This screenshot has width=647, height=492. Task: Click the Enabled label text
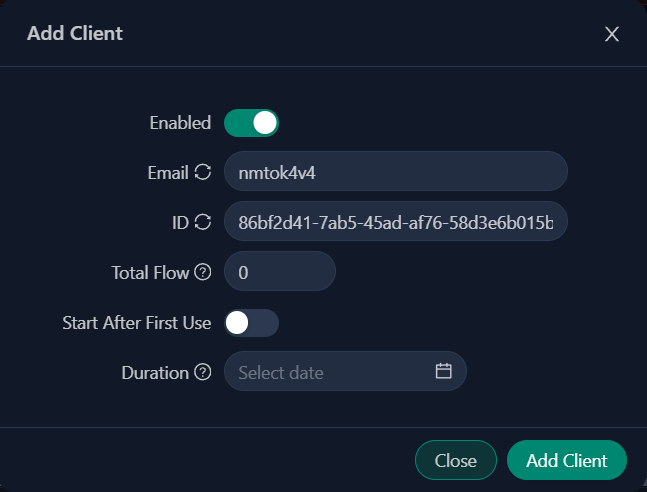(x=180, y=123)
